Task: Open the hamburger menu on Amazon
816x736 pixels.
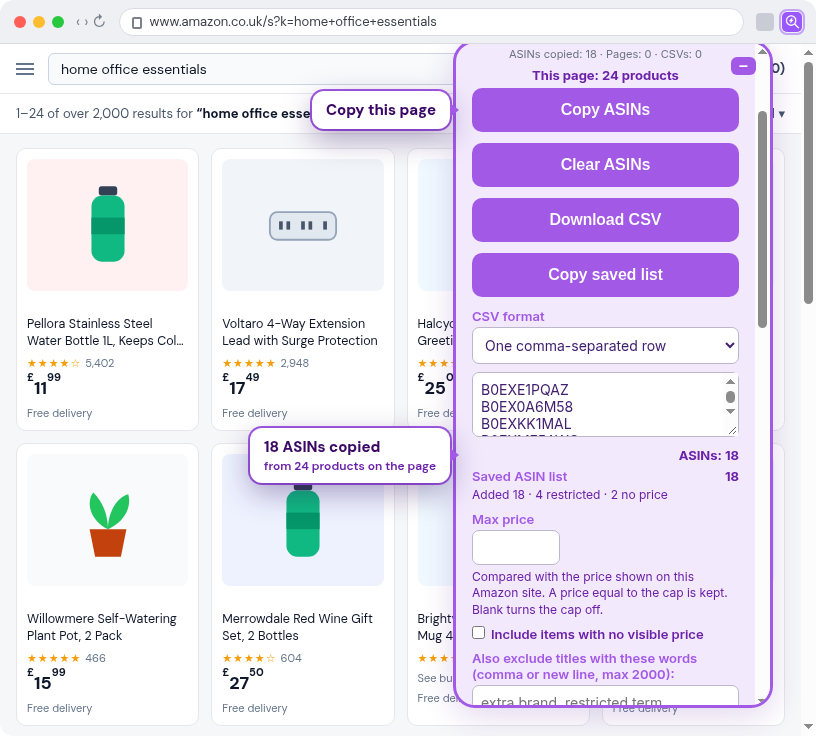Action: [x=25, y=69]
